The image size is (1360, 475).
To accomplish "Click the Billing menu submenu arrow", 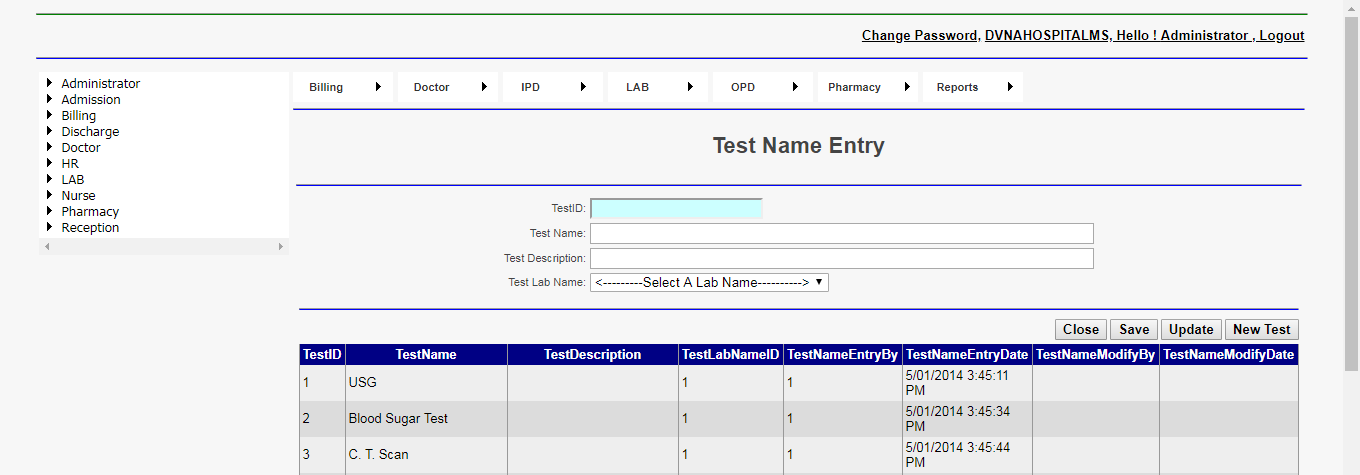I will [378, 87].
